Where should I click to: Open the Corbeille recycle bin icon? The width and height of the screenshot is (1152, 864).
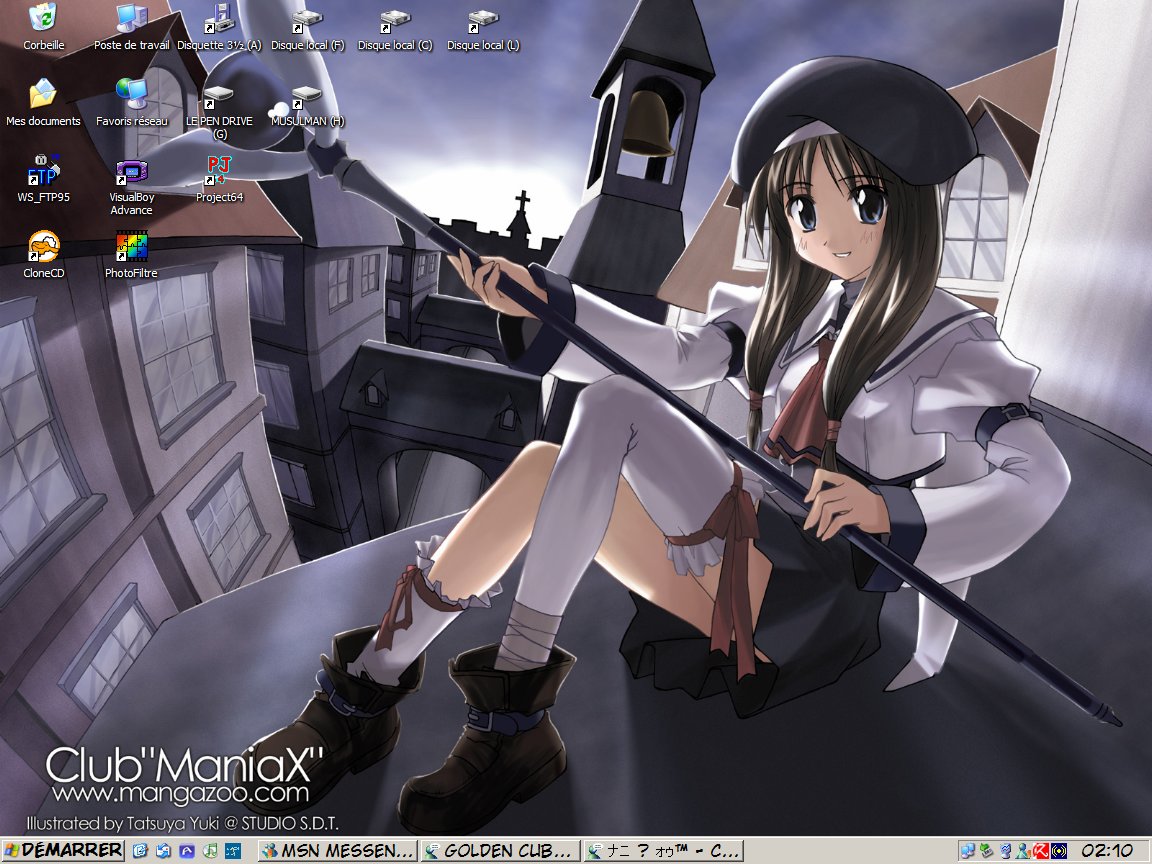(43, 27)
